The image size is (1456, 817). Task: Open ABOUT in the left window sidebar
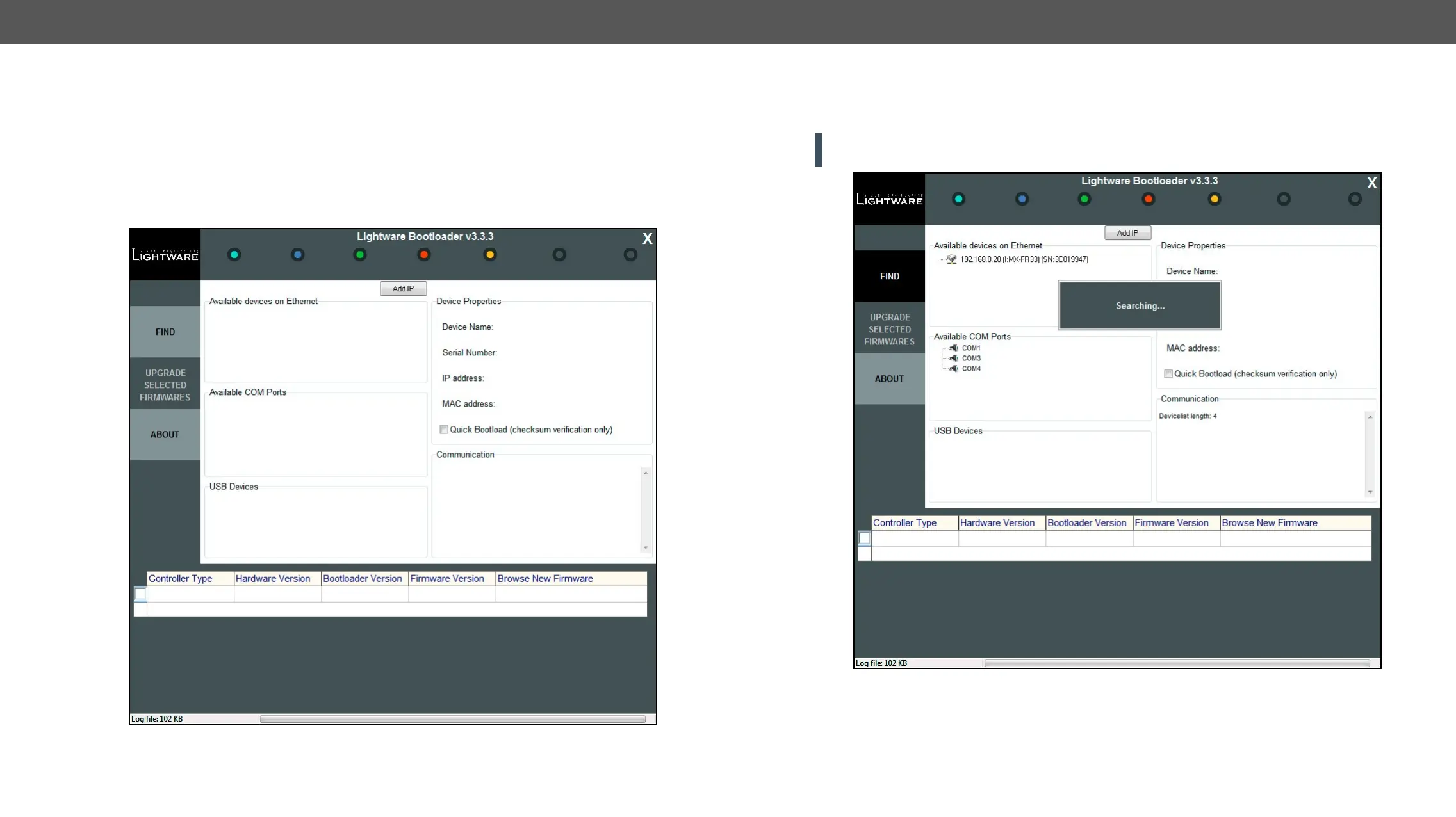pos(165,434)
